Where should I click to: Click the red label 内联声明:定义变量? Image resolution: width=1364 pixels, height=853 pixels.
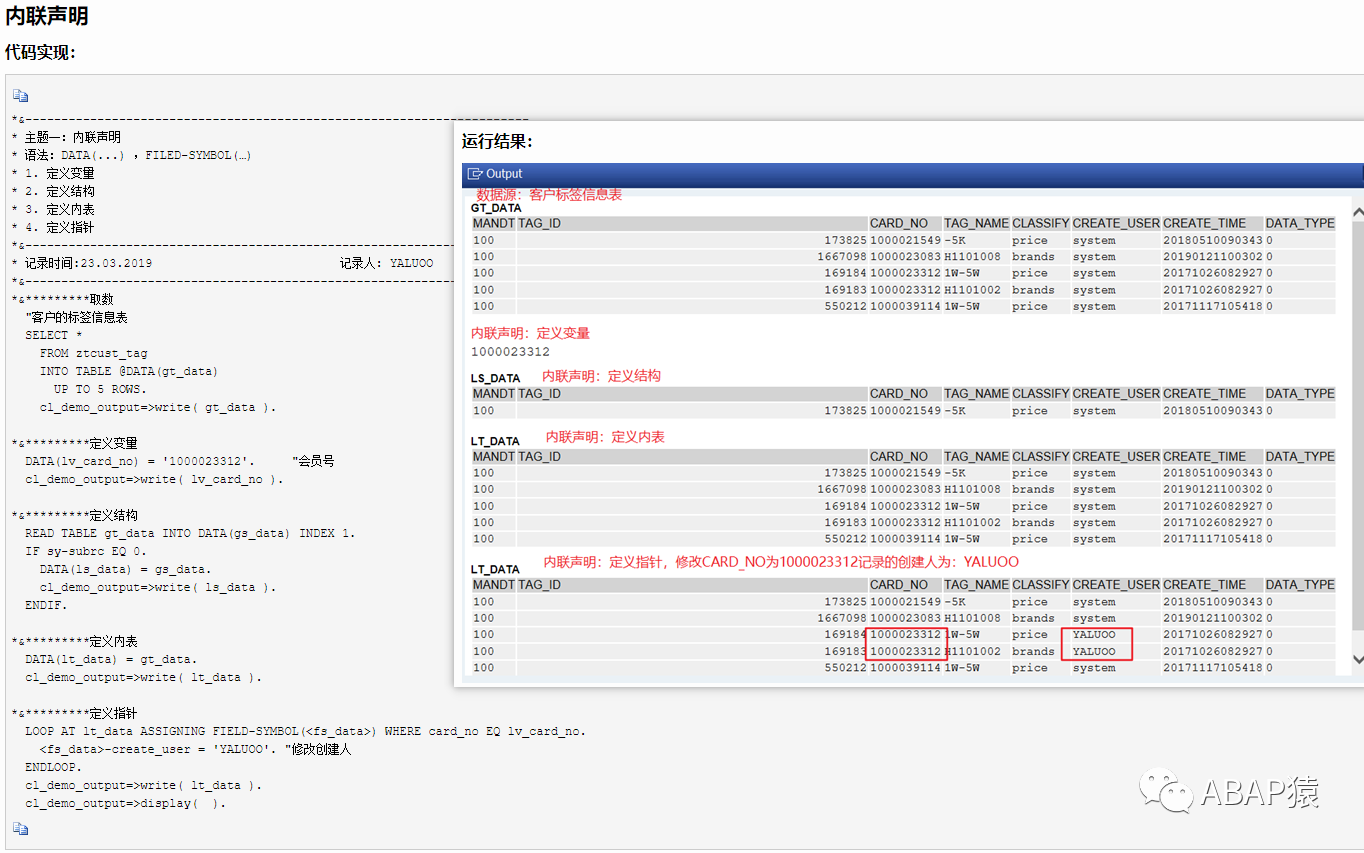pyautogui.click(x=530, y=333)
